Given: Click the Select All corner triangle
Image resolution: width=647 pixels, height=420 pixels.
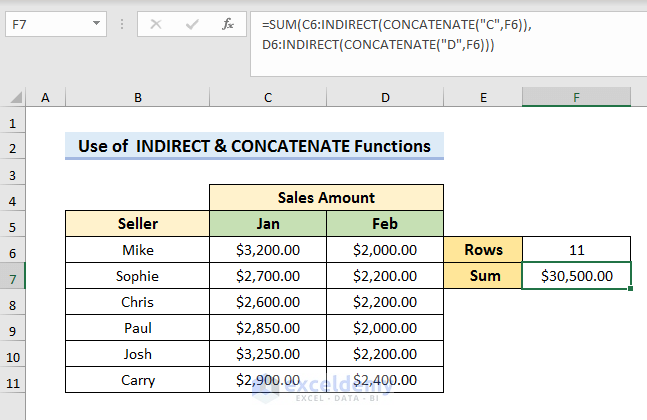Looking at the screenshot, I should pyautogui.click(x=14, y=97).
